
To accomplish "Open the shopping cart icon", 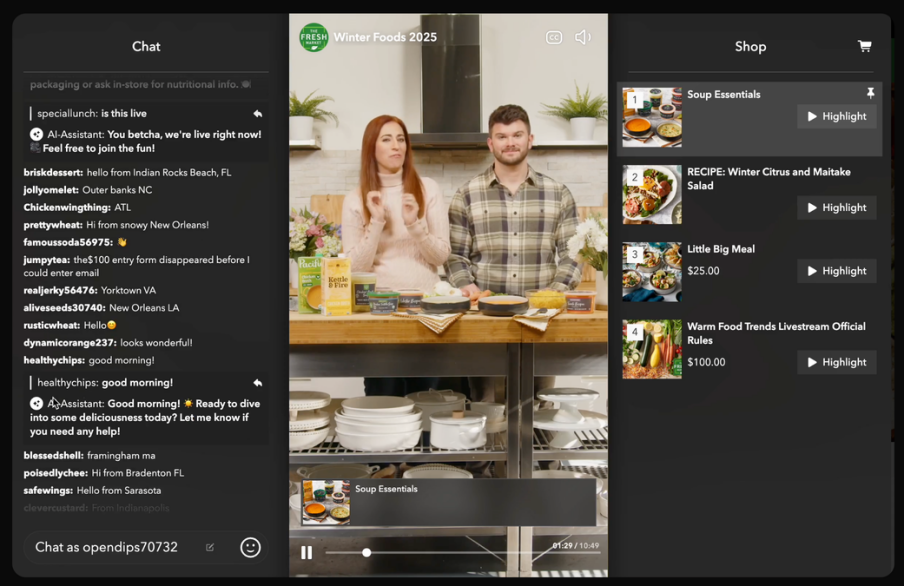I will coord(864,46).
